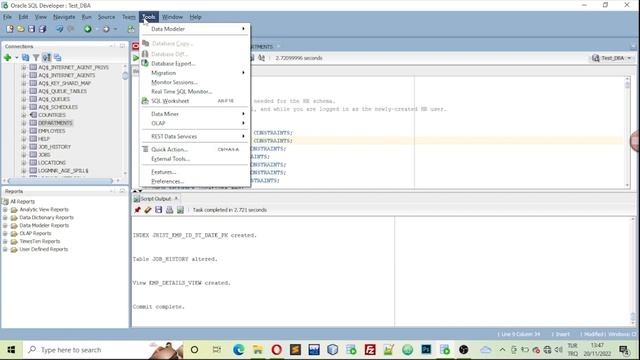The image size is (640, 360).
Task: Select TimesTen Reports folder
Action: [x=40, y=241]
